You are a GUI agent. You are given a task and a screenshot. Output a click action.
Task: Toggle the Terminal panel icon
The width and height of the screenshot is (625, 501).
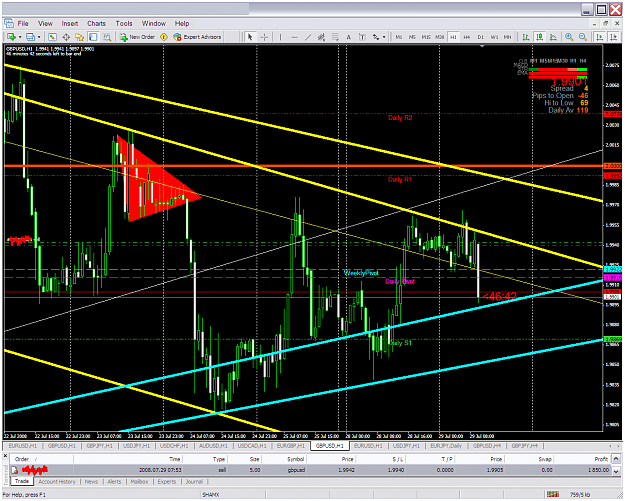(x=93, y=37)
